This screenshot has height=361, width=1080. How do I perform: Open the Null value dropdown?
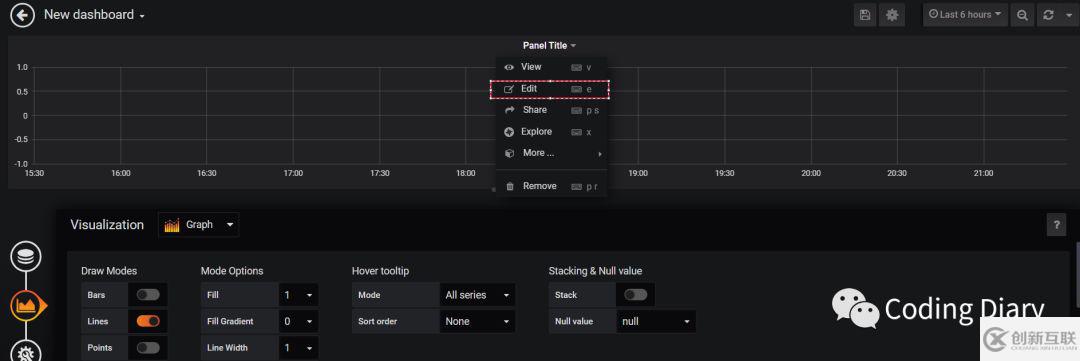[656, 321]
